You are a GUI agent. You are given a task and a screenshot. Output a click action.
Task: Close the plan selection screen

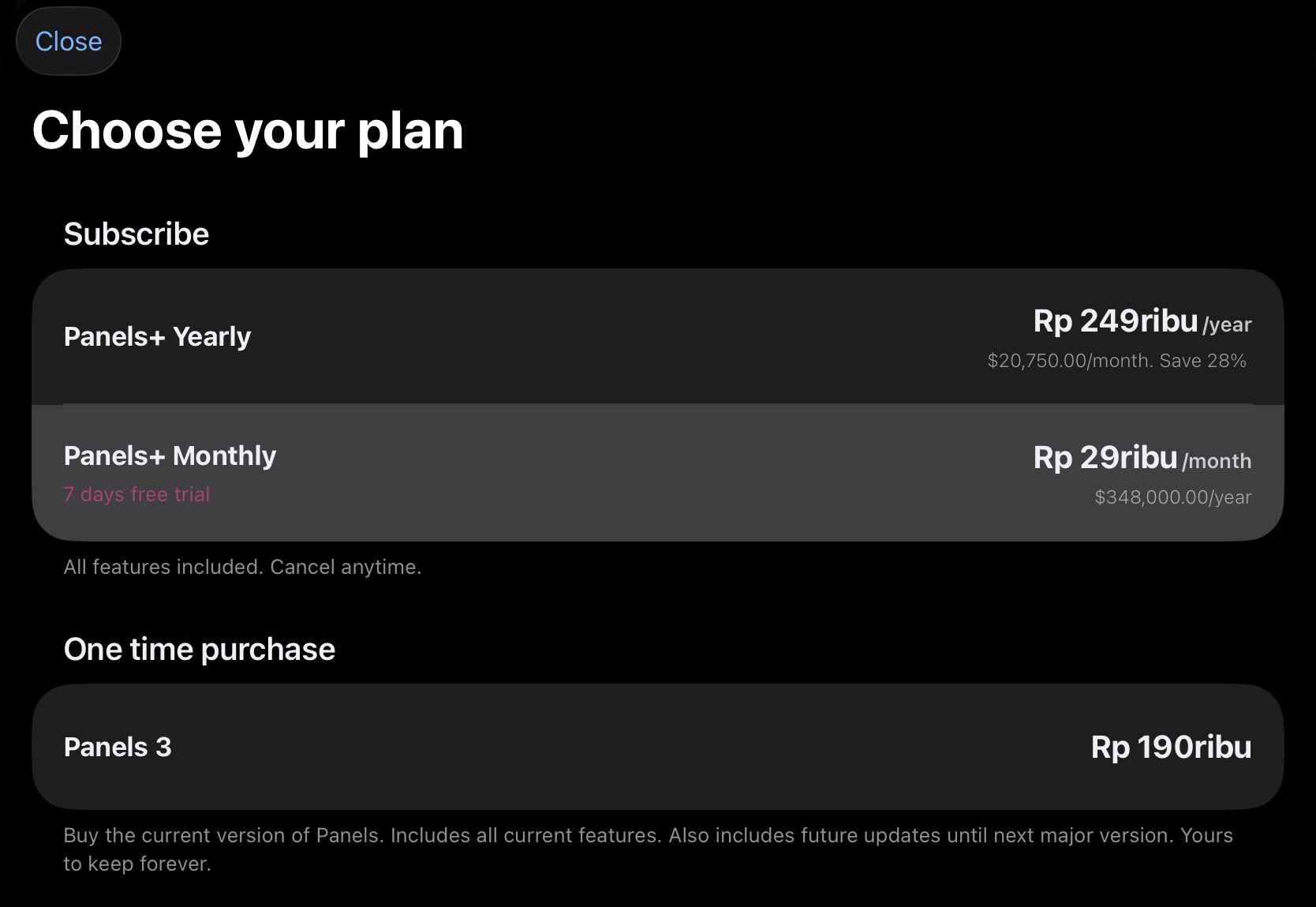[x=69, y=41]
